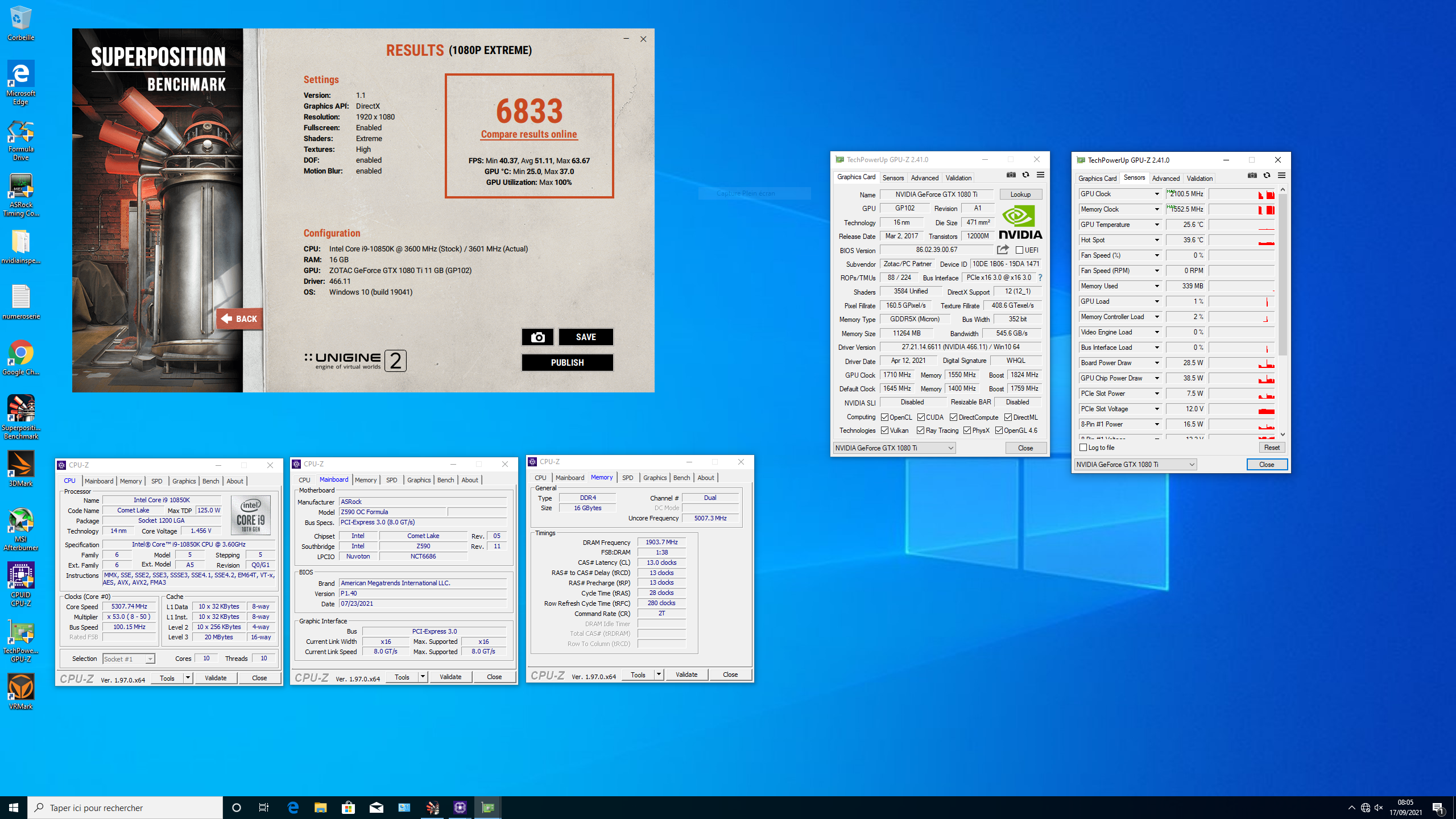Click the PUBLISH button in Superposition
The height and width of the screenshot is (819, 1456).
(x=567, y=363)
